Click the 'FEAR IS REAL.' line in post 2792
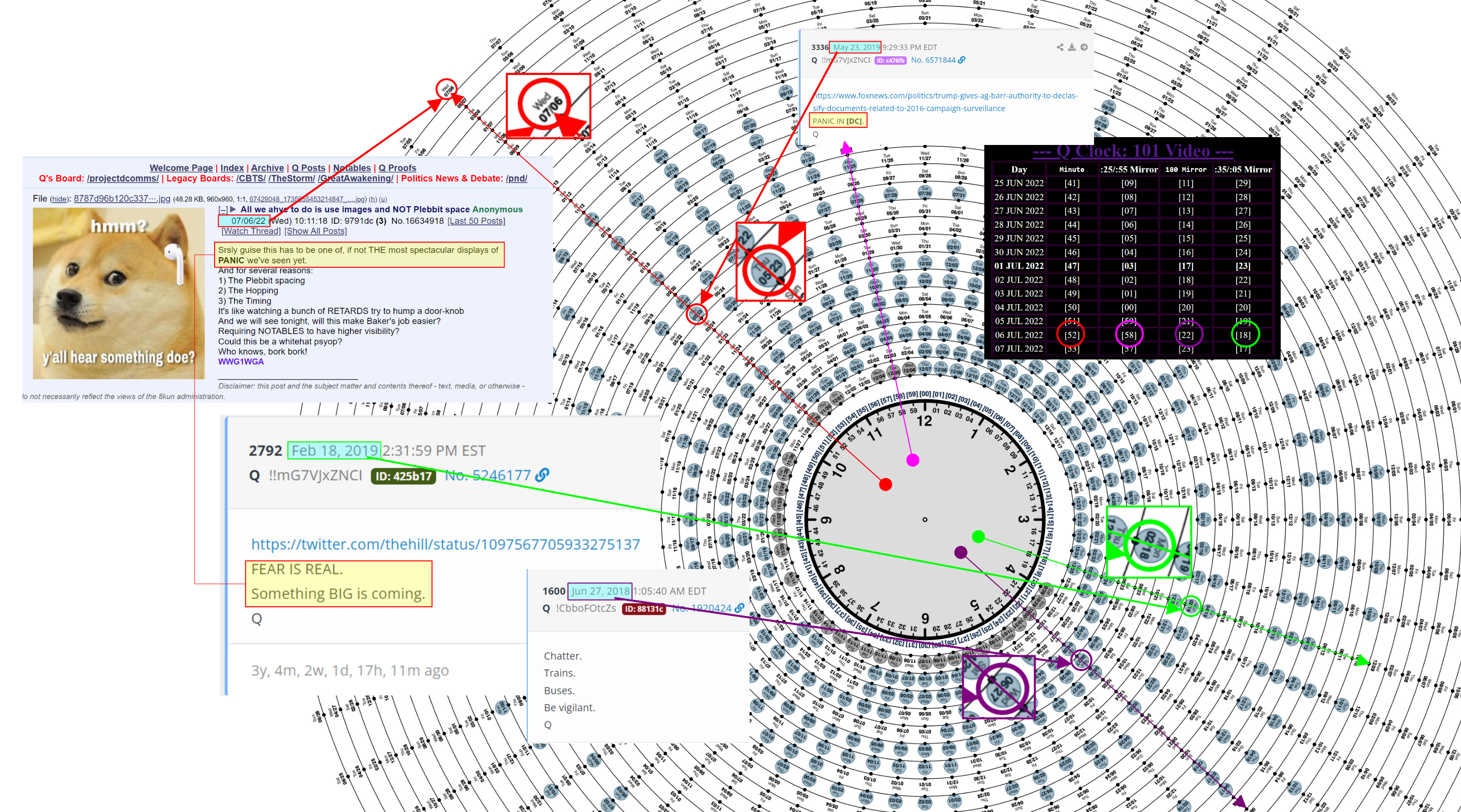Viewport: 1461px width, 812px height. (297, 569)
